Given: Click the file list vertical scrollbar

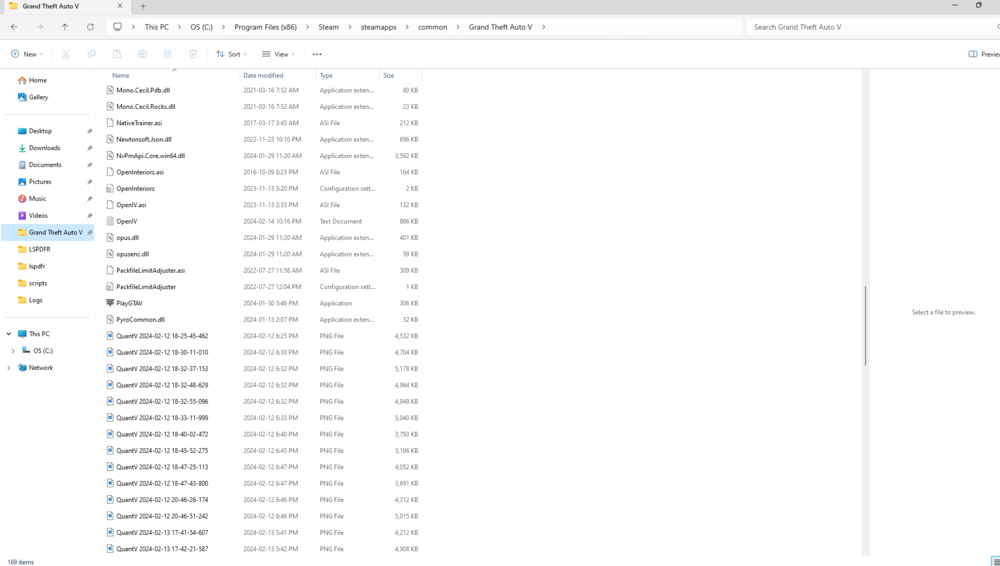Looking at the screenshot, I should pos(865,325).
